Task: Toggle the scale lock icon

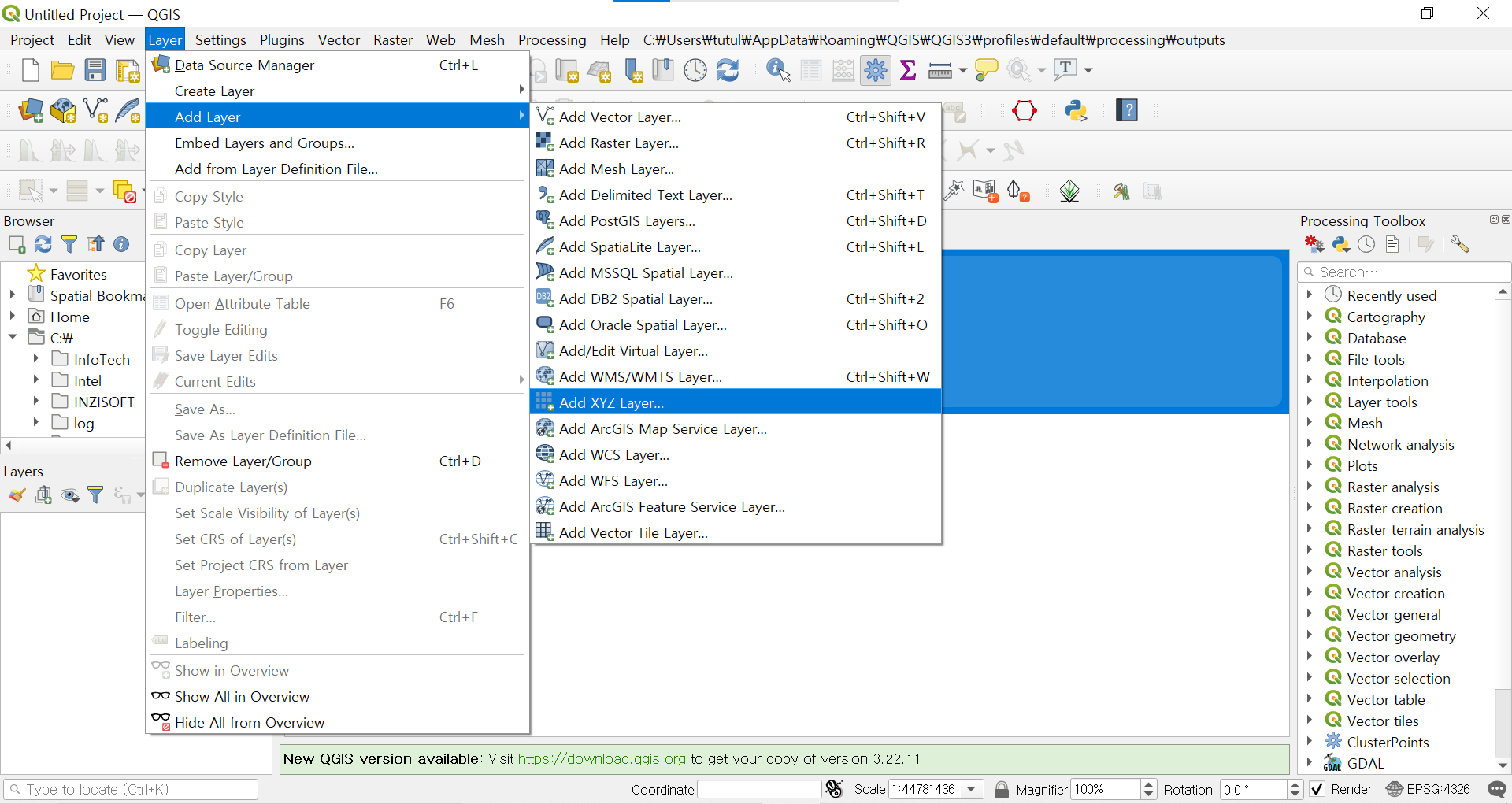Action: click(1001, 789)
